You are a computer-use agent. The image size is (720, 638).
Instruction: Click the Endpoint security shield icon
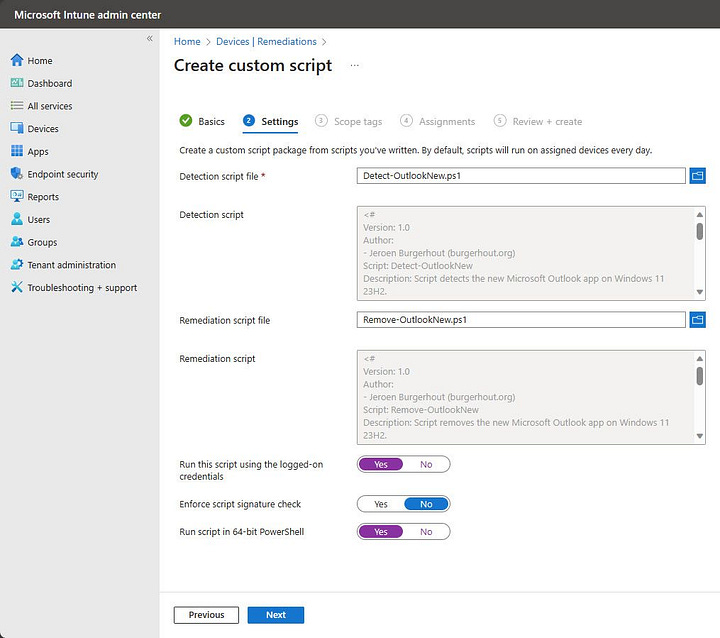[17, 174]
